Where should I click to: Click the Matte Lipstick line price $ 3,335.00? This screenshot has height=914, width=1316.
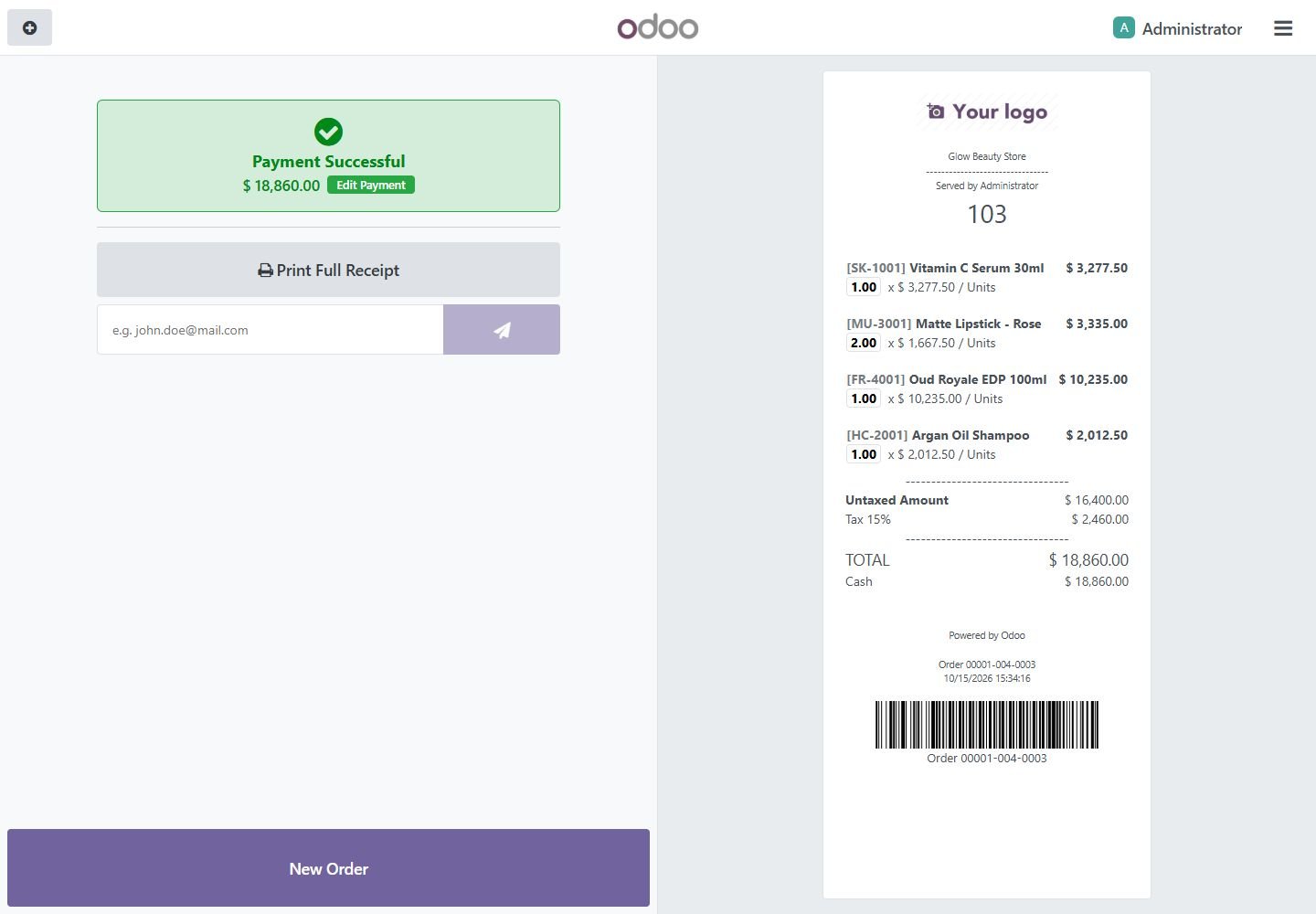pos(1097,324)
